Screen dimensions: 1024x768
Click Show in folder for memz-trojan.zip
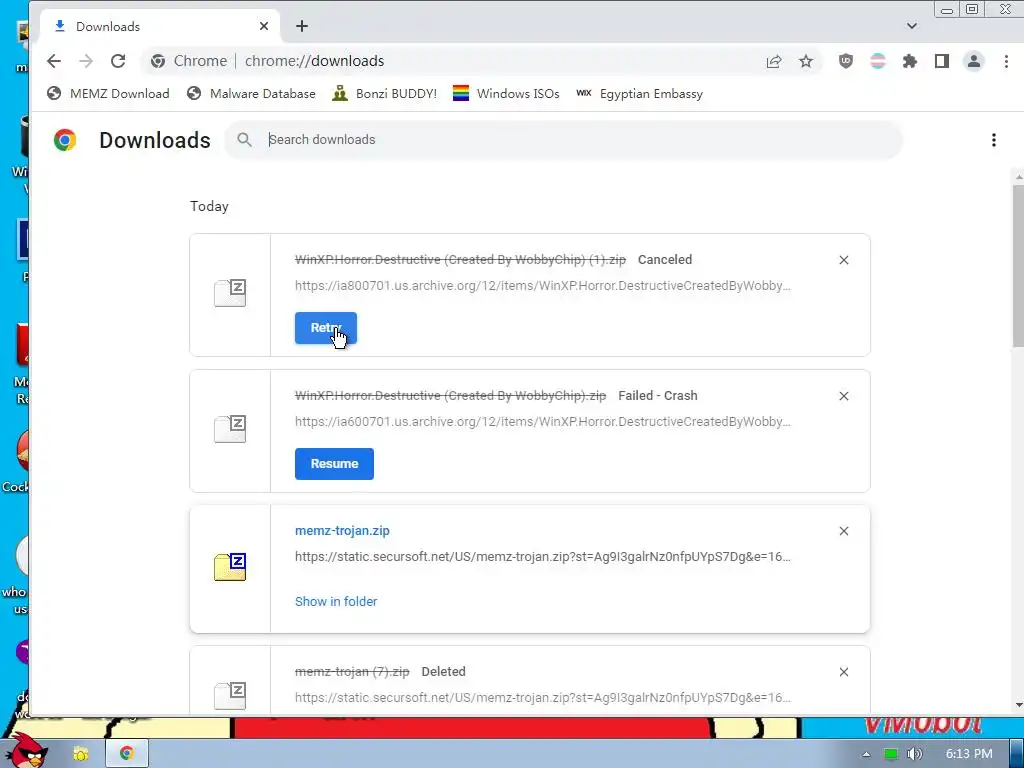click(336, 601)
